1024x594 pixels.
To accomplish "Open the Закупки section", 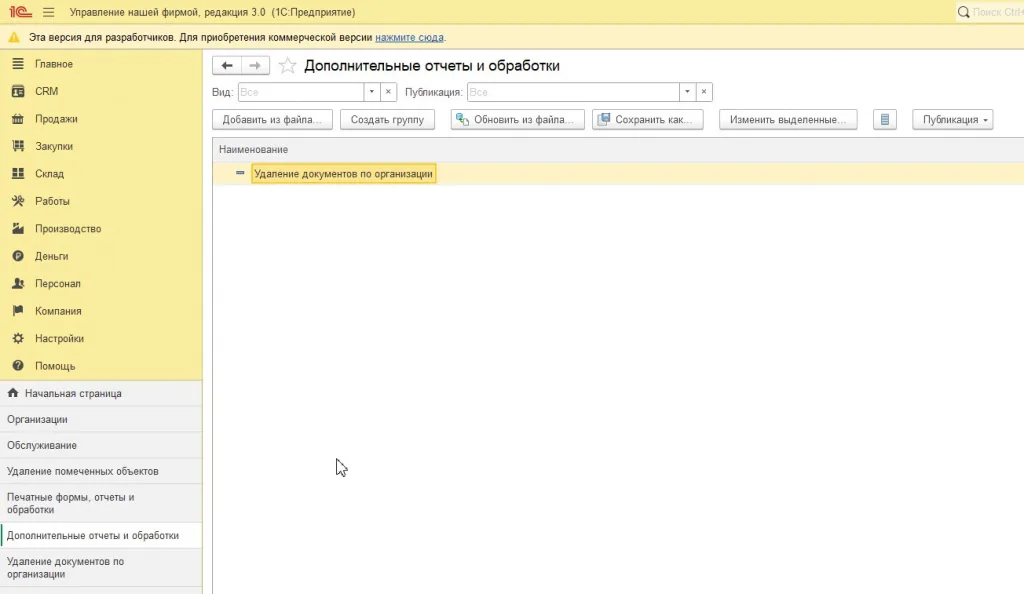I will [101, 146].
